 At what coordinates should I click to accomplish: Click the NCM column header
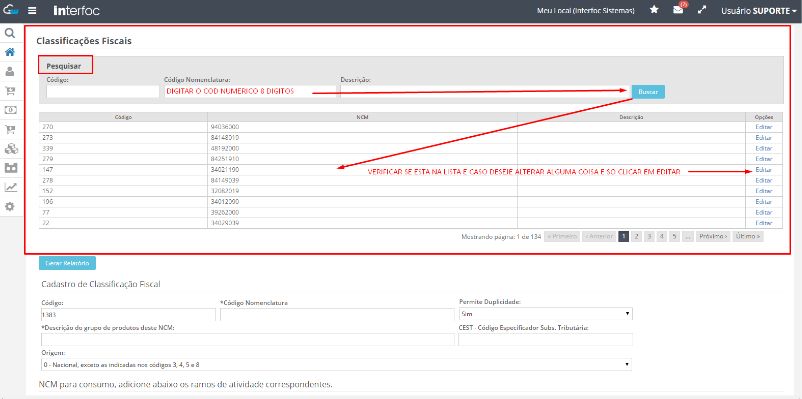[362, 117]
